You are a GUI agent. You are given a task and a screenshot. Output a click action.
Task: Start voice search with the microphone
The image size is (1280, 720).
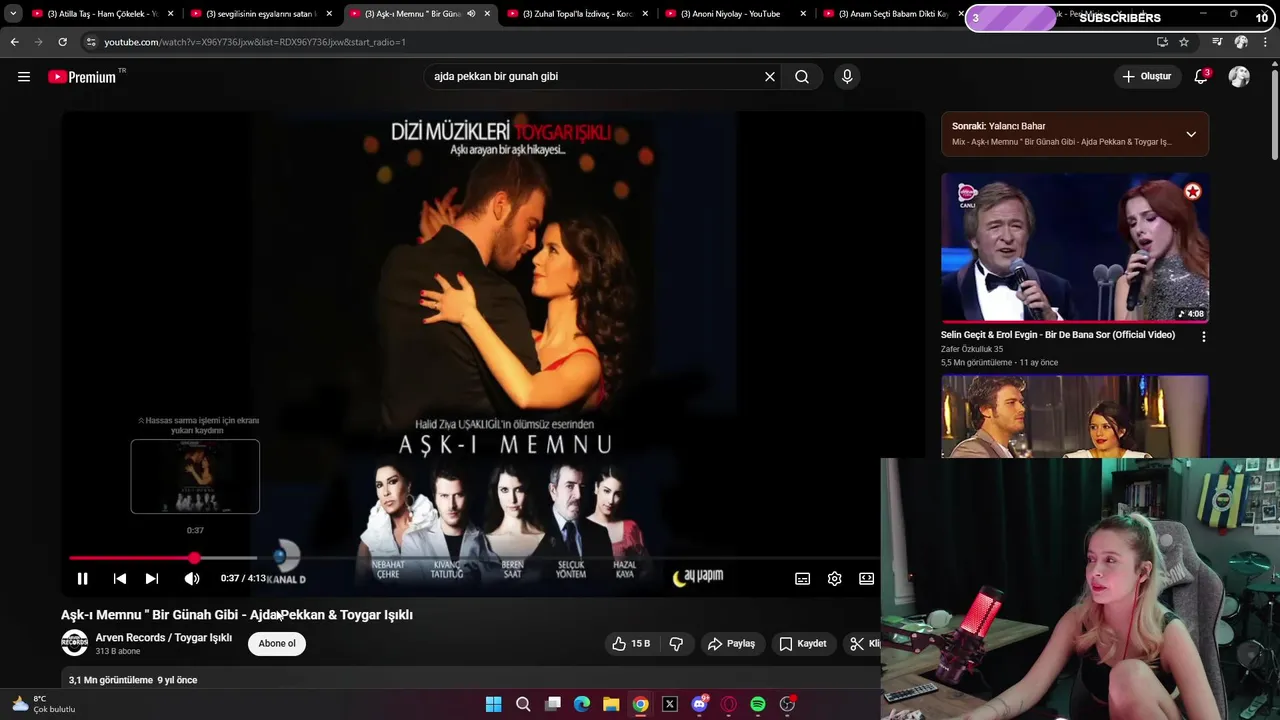[847, 76]
